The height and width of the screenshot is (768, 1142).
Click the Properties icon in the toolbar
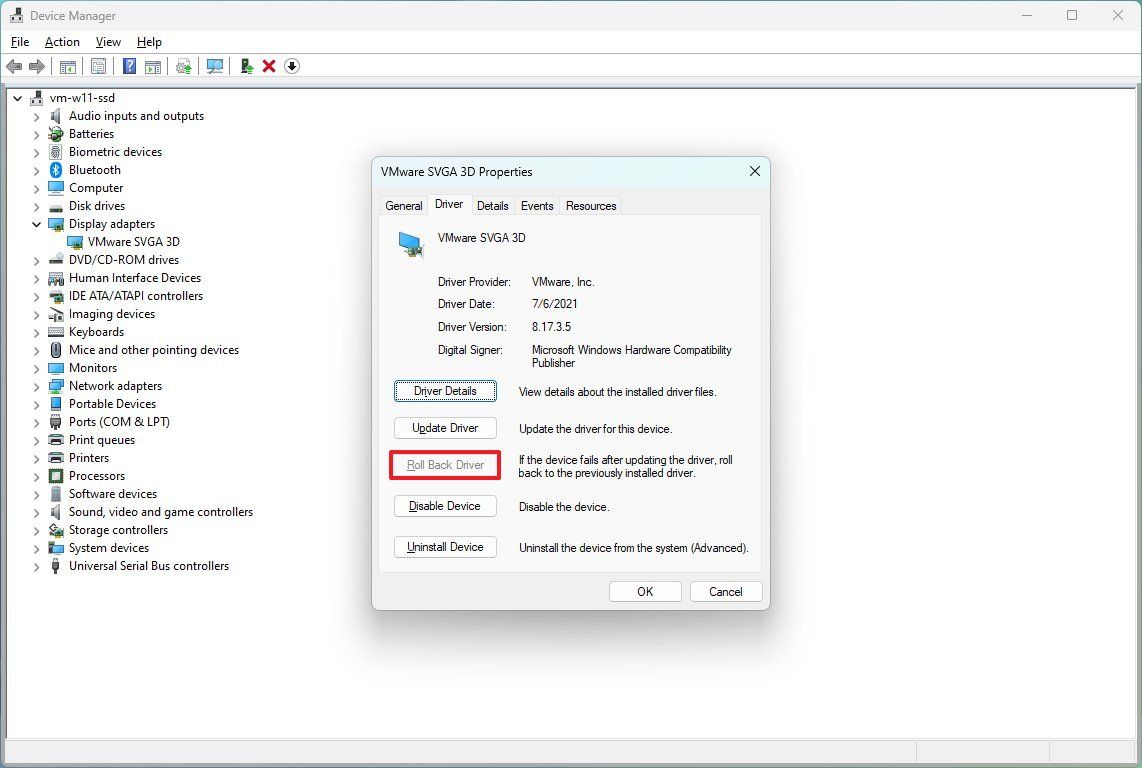coord(98,66)
